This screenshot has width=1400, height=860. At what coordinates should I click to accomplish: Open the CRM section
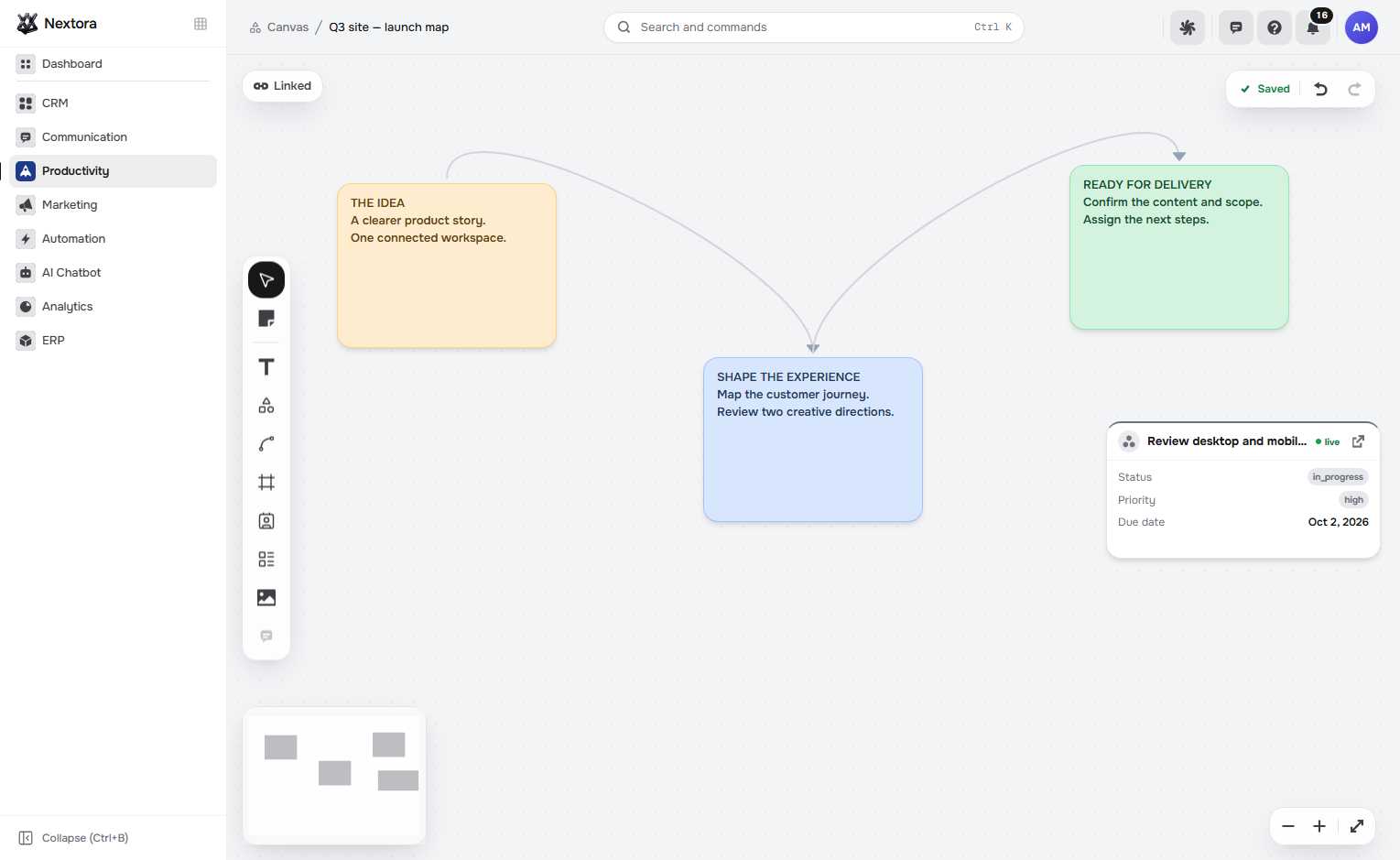tap(113, 103)
